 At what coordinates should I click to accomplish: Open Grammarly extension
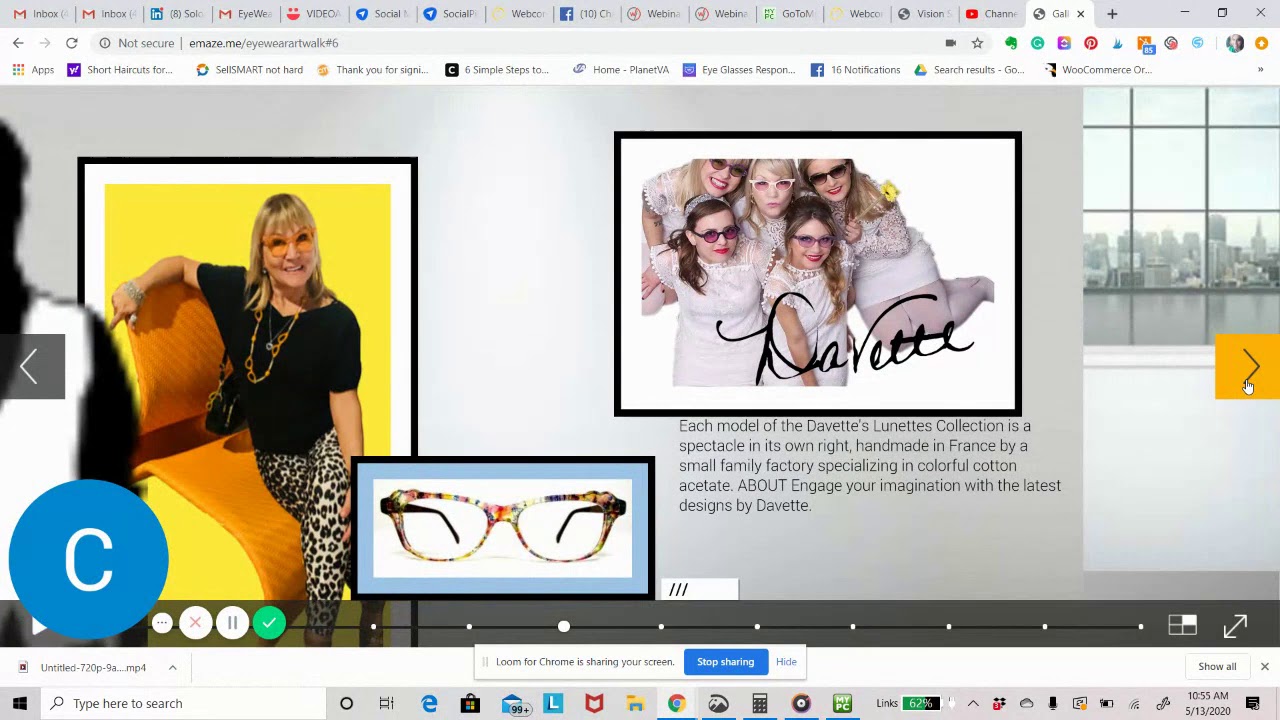[1037, 43]
